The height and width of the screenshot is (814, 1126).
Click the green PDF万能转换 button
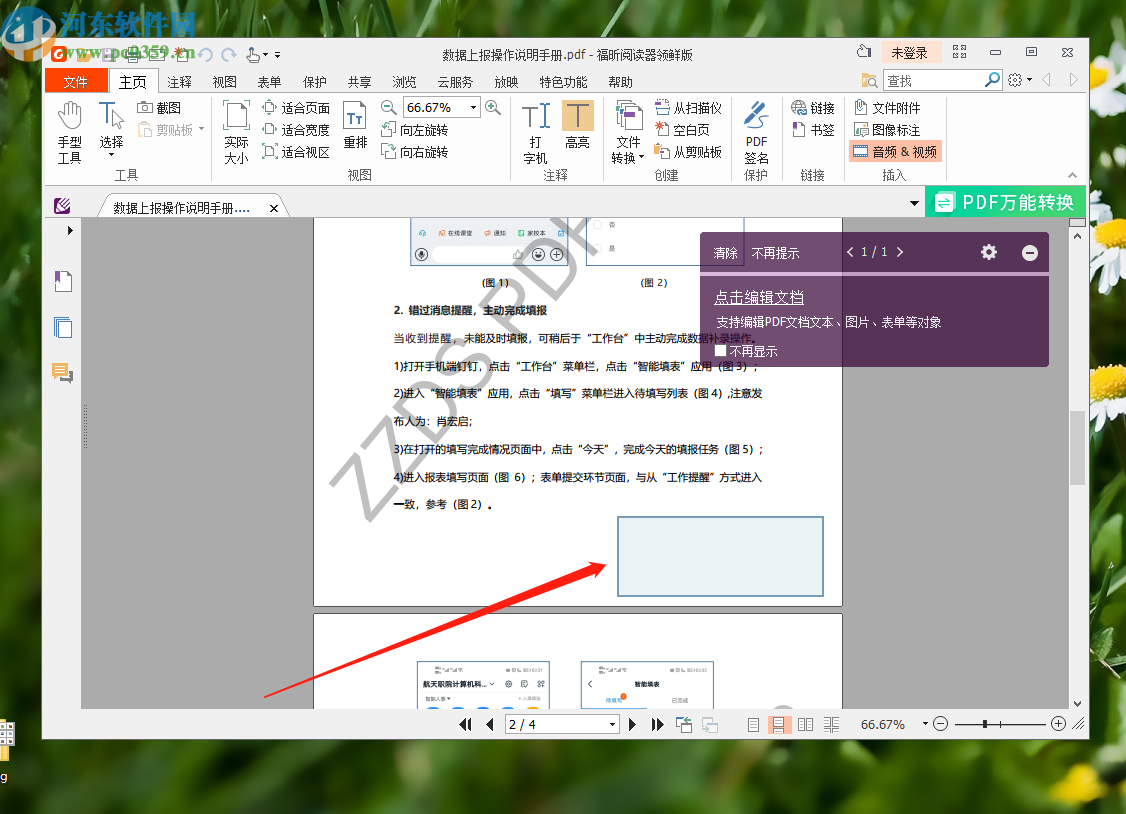coord(1005,201)
